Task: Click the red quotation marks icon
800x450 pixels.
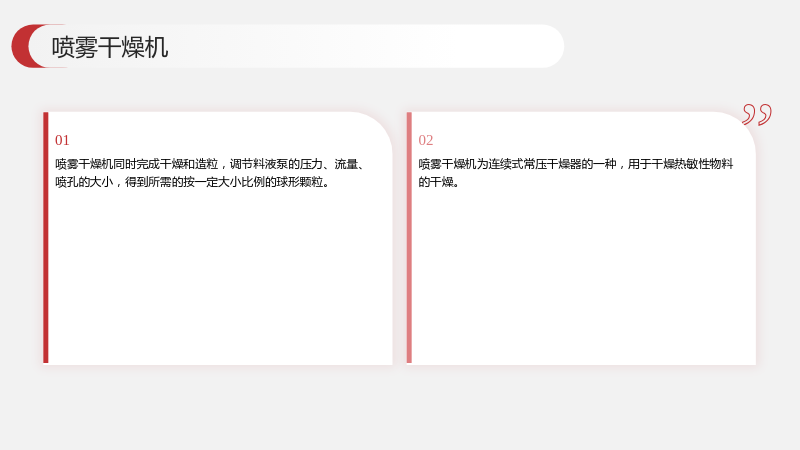Action: click(x=757, y=115)
